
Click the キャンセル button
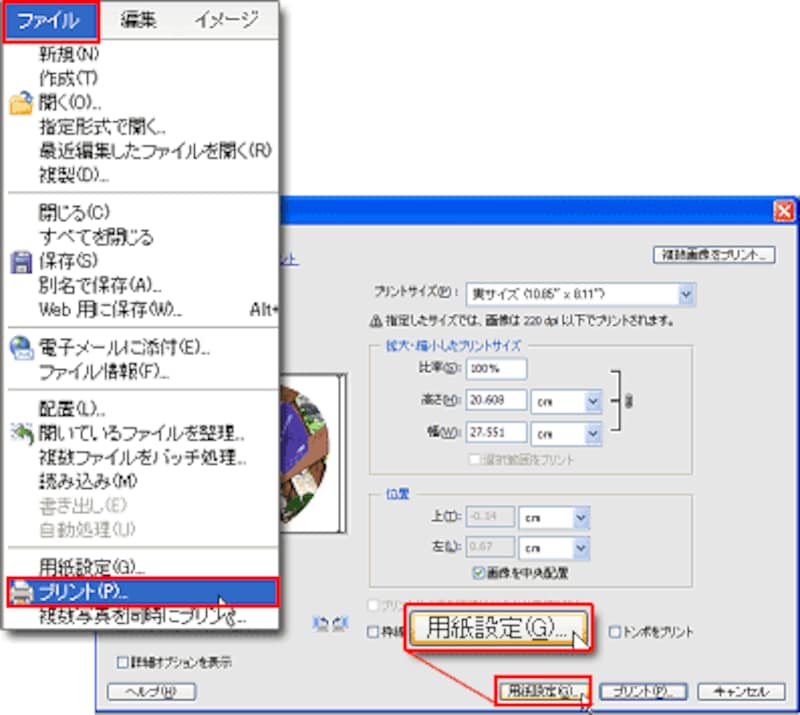pos(741,692)
